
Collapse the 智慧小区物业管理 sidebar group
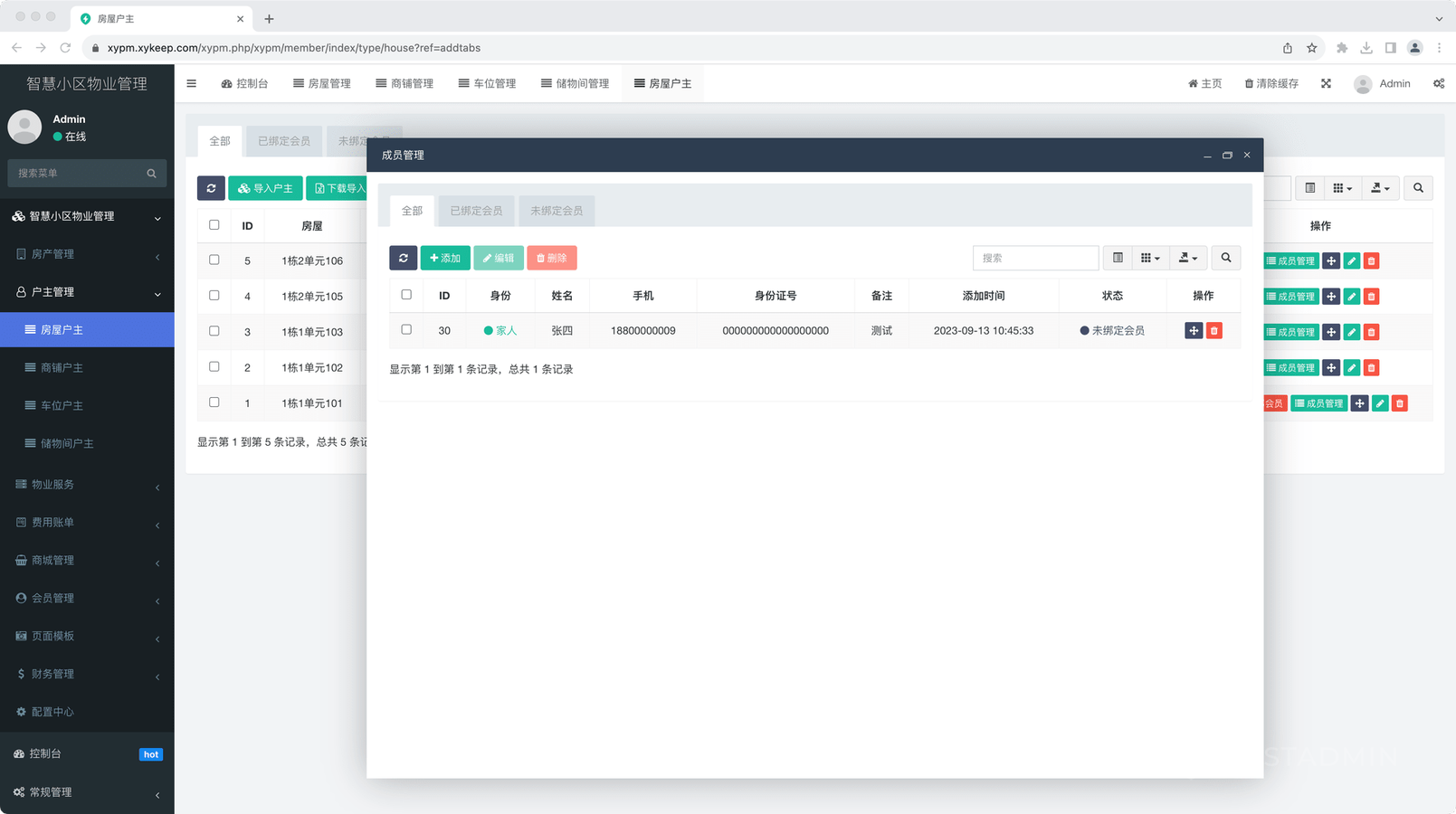[87, 217]
